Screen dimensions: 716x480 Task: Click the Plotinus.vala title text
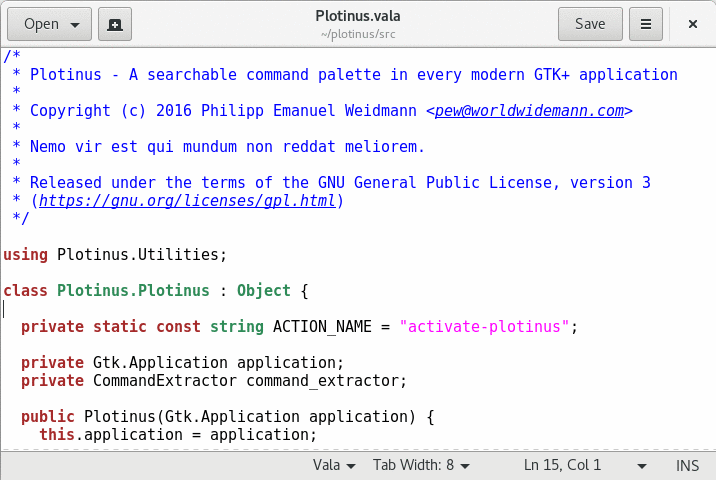click(x=358, y=16)
